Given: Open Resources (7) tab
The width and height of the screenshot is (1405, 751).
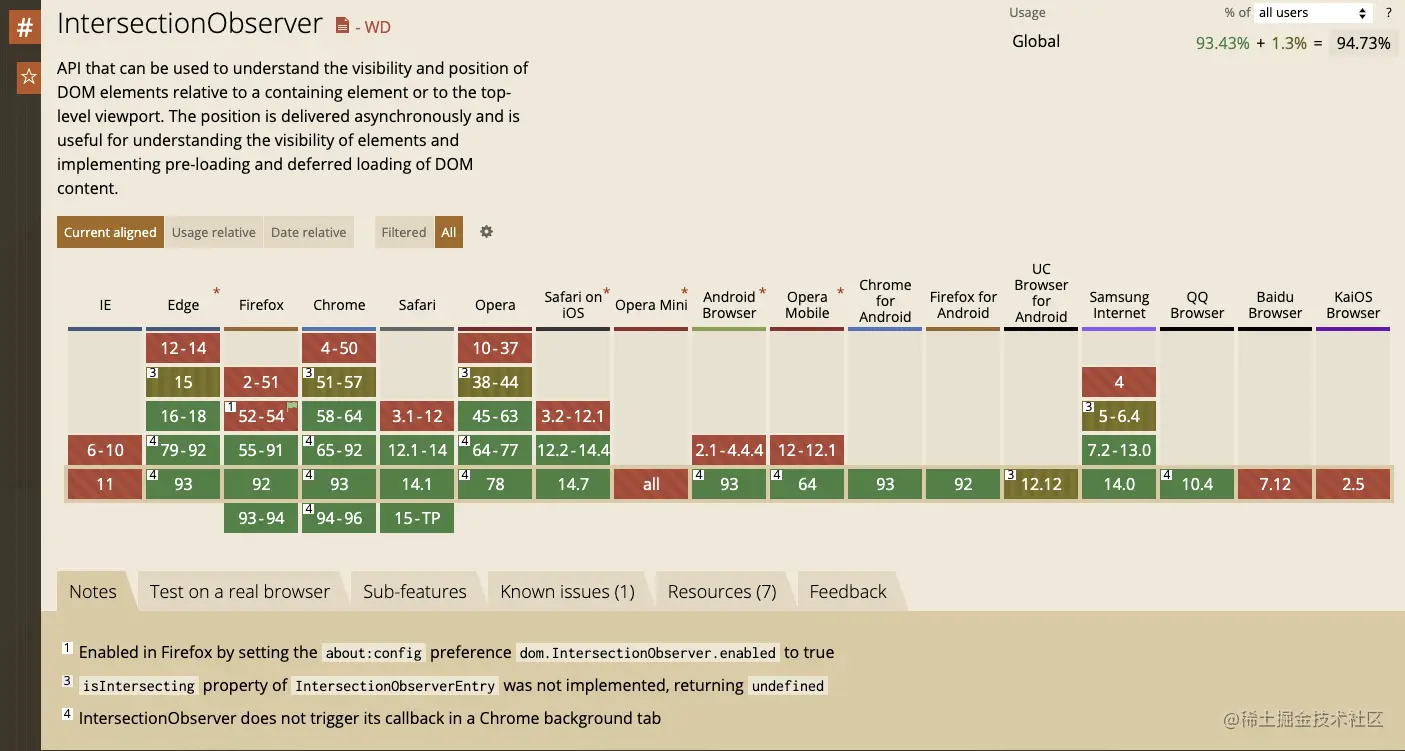Looking at the screenshot, I should click(x=722, y=591).
